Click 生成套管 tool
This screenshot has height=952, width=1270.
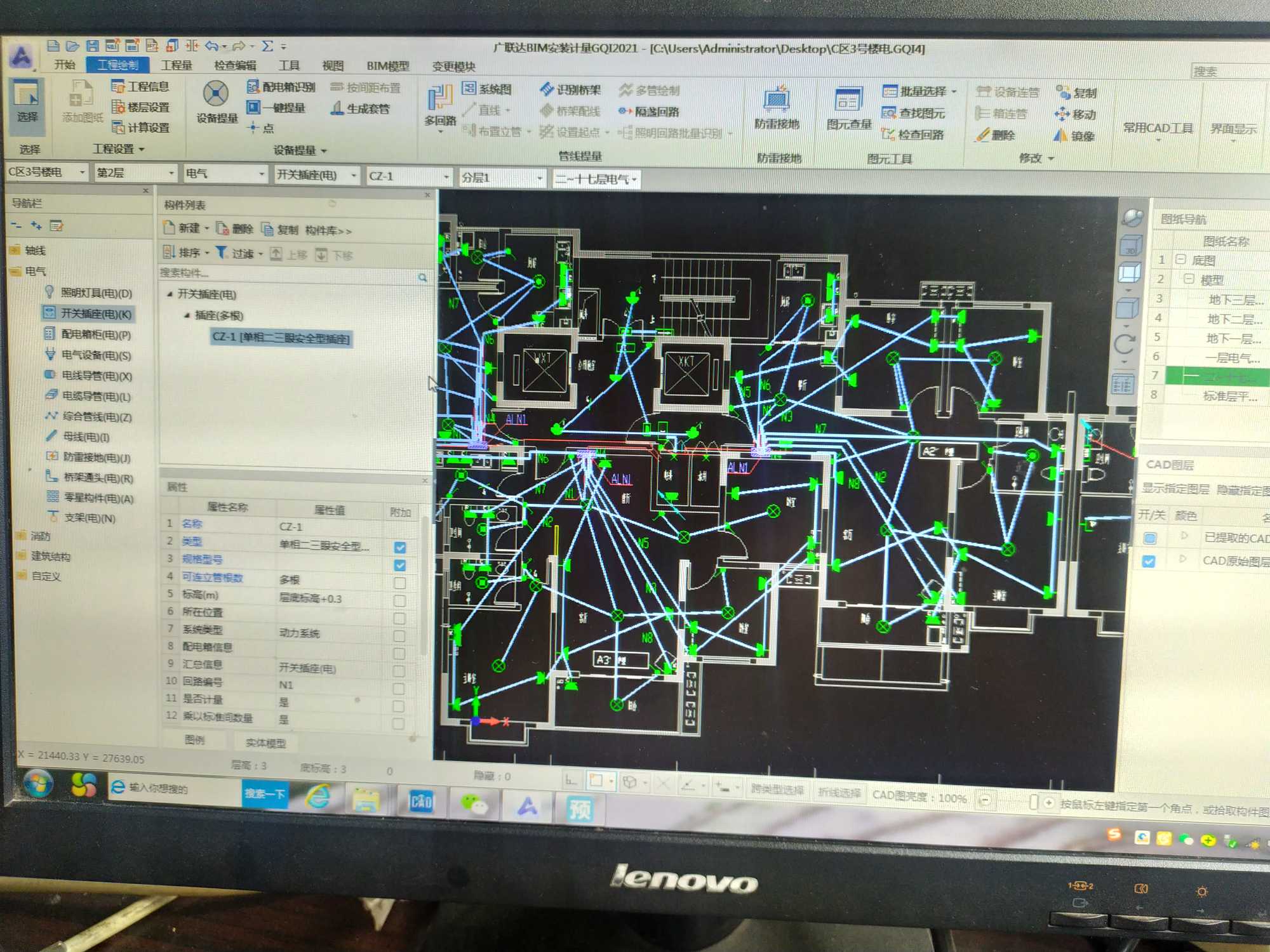(x=360, y=109)
